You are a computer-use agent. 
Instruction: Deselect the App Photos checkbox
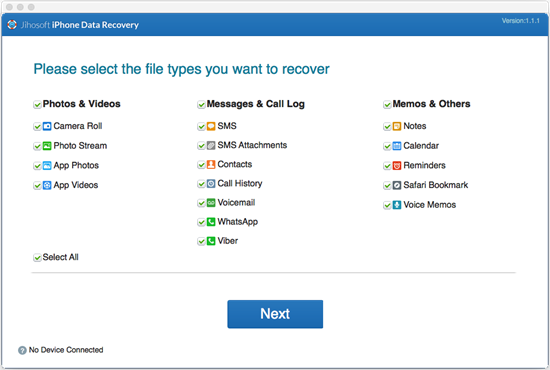pos(37,166)
